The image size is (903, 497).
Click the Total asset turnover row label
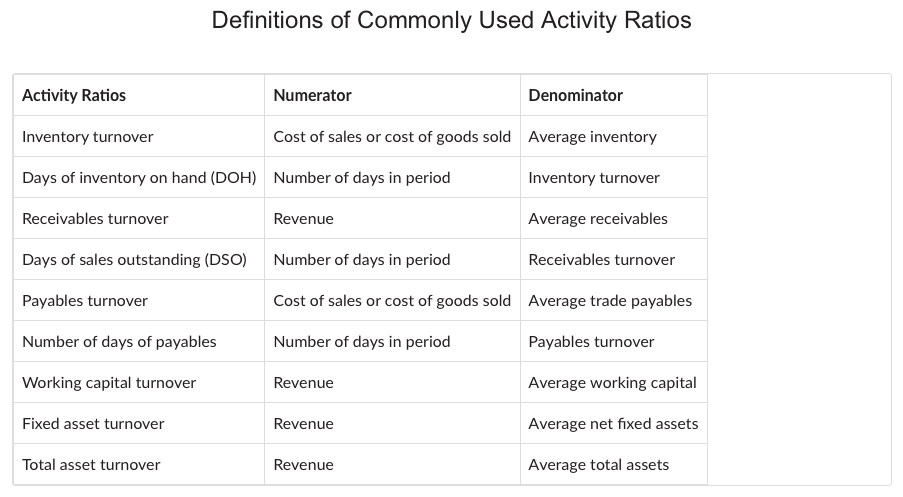pyautogui.click(x=91, y=465)
